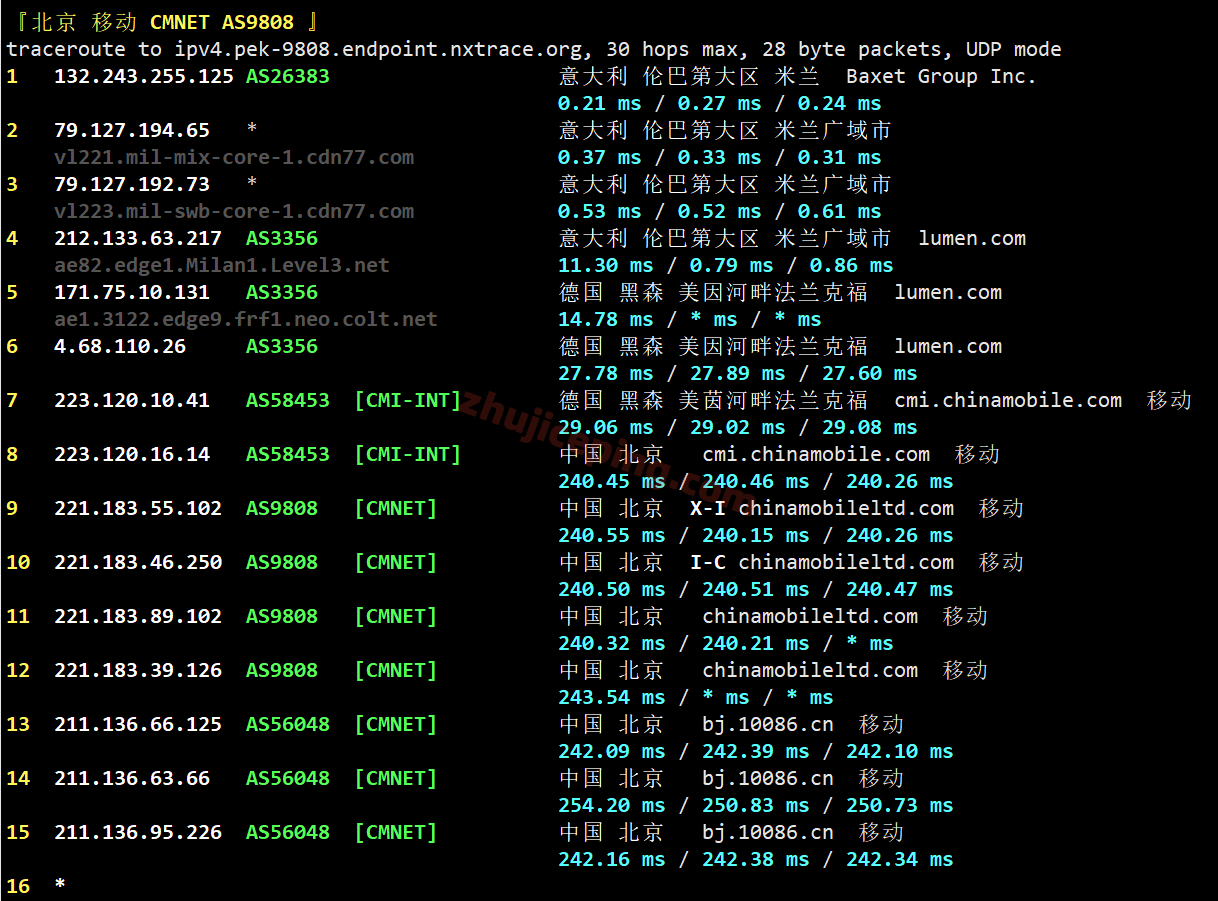Click latency value 240.50 ms

tap(612, 589)
